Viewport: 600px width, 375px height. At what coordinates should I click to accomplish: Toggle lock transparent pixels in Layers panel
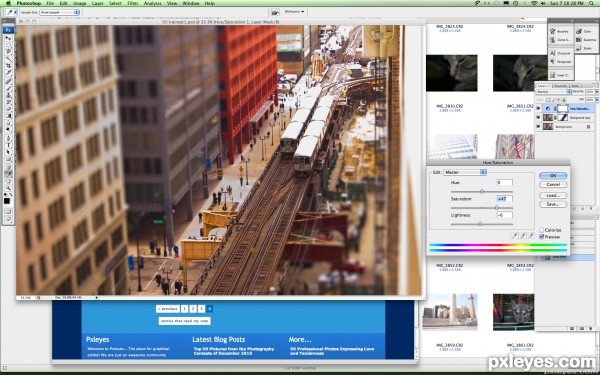tap(548, 100)
